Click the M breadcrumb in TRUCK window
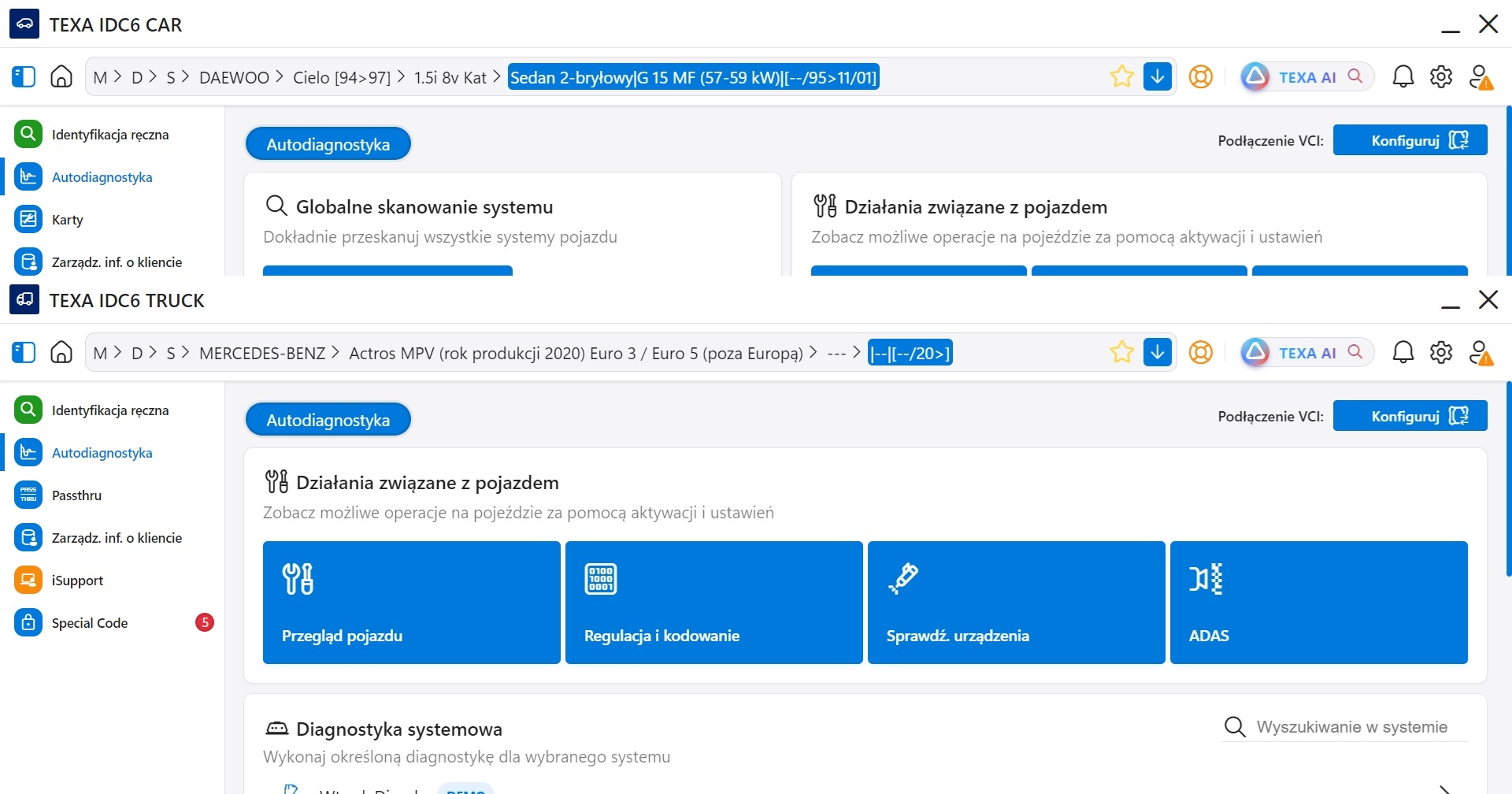Screen dimensions: 1512x794 coord(100,353)
